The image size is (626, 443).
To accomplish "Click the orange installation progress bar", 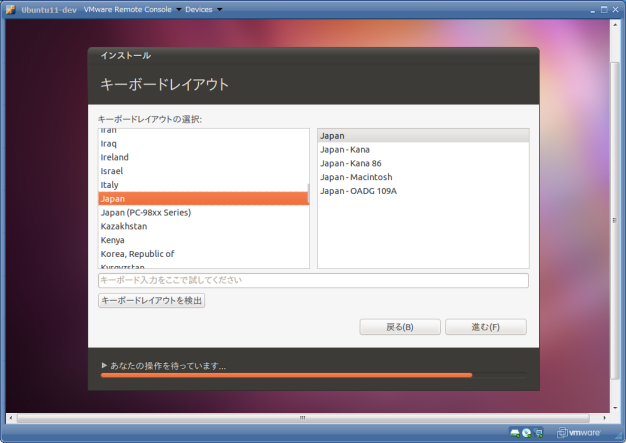I will tap(287, 375).
